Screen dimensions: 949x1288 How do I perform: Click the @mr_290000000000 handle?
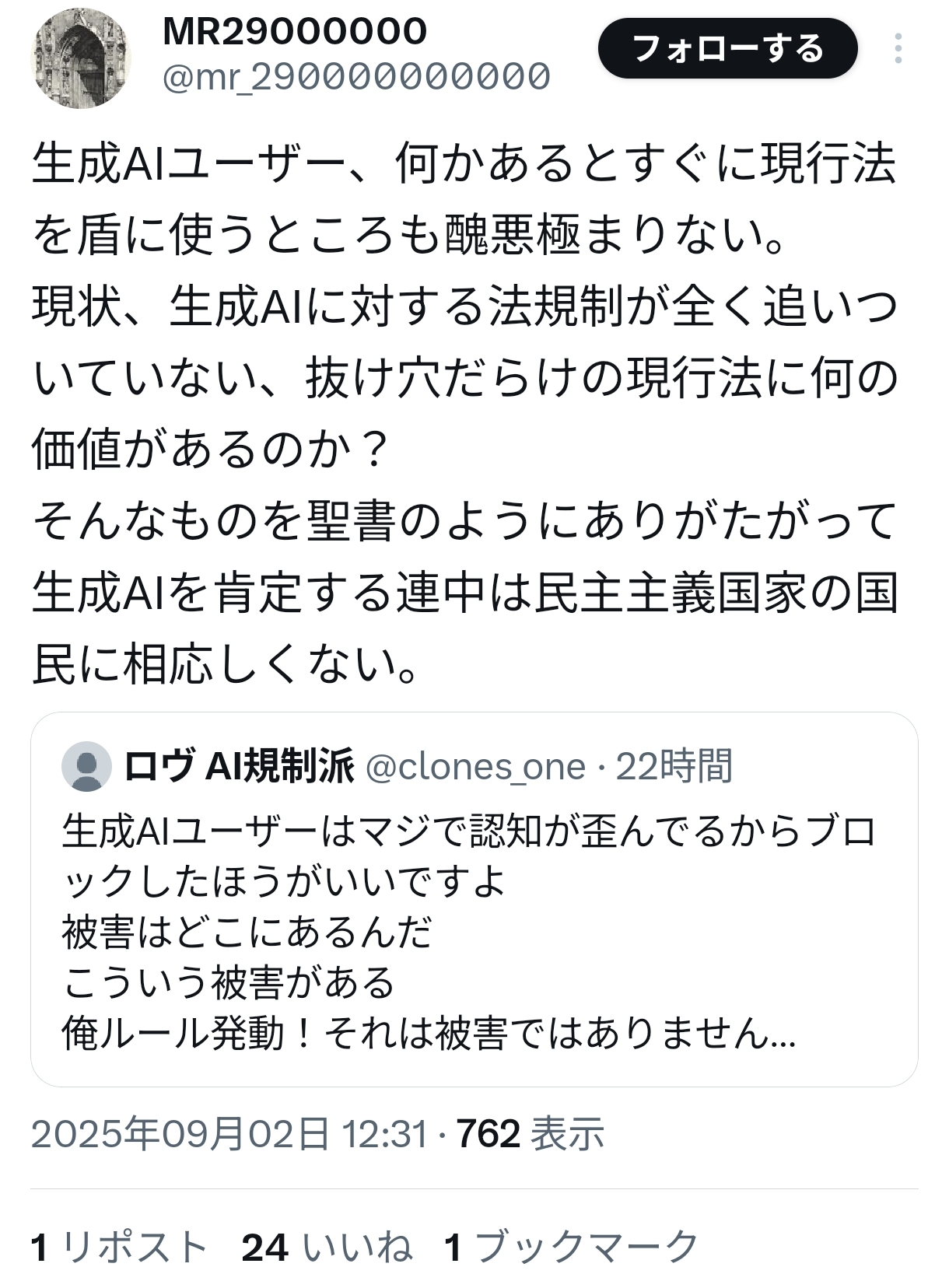(355, 76)
